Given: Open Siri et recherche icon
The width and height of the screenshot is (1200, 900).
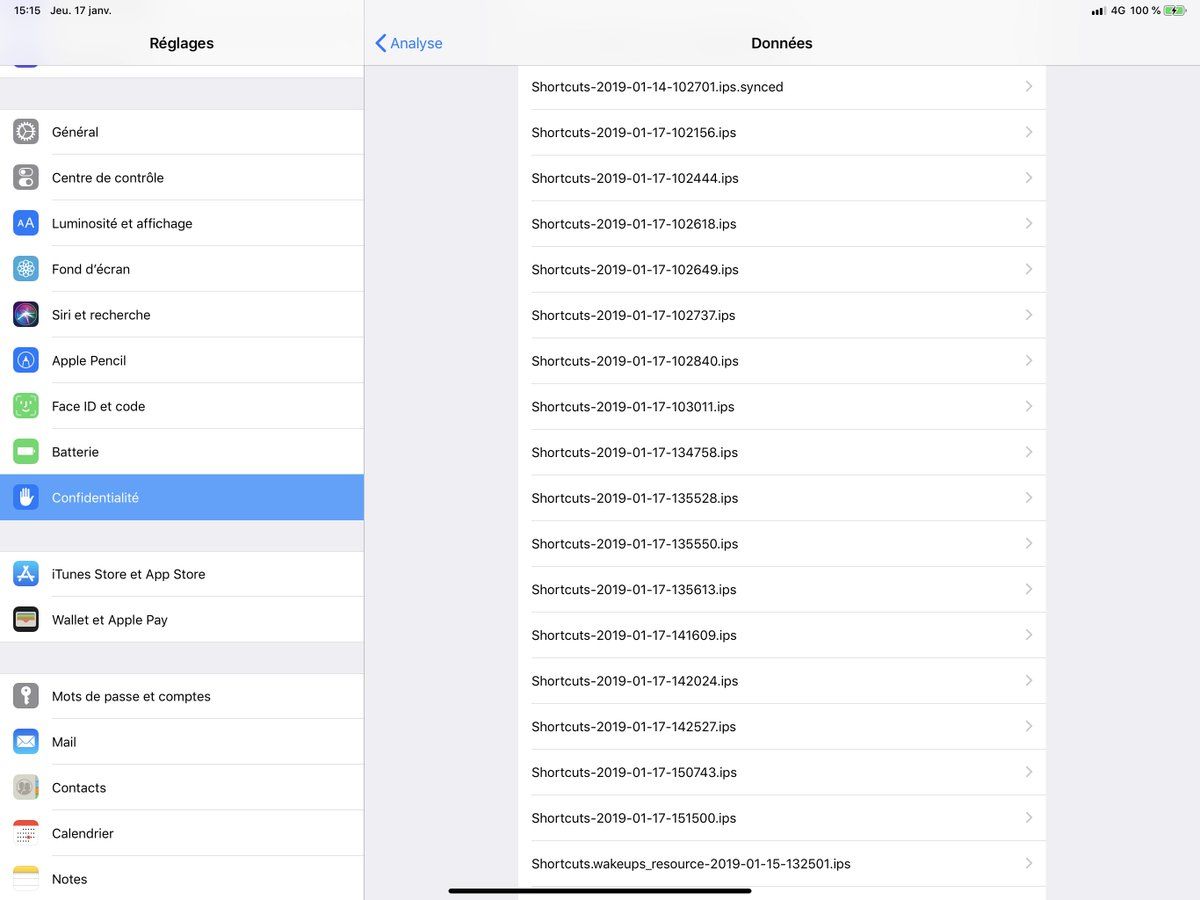Looking at the screenshot, I should [26, 315].
